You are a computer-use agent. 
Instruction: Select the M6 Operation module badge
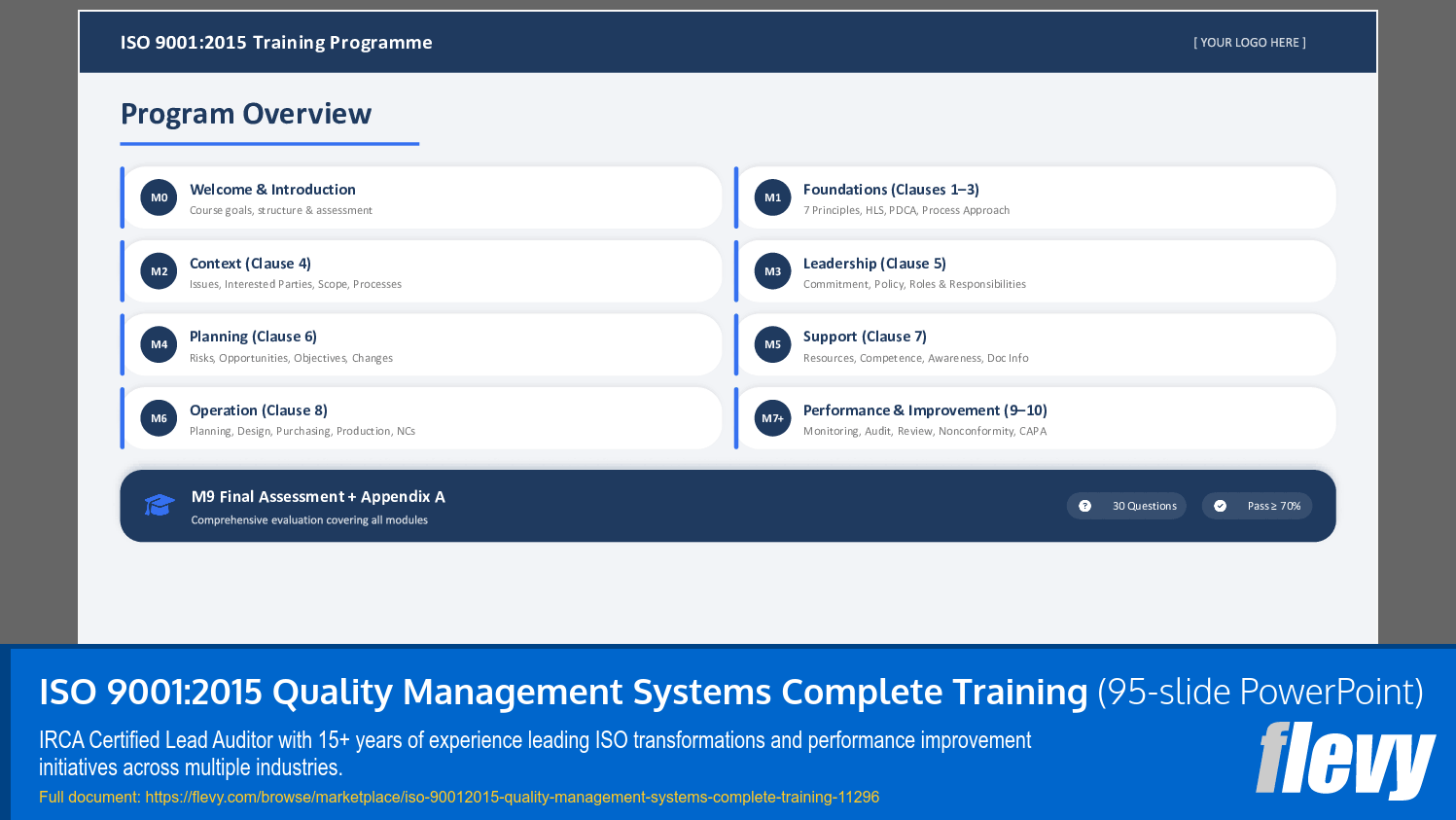coord(159,418)
